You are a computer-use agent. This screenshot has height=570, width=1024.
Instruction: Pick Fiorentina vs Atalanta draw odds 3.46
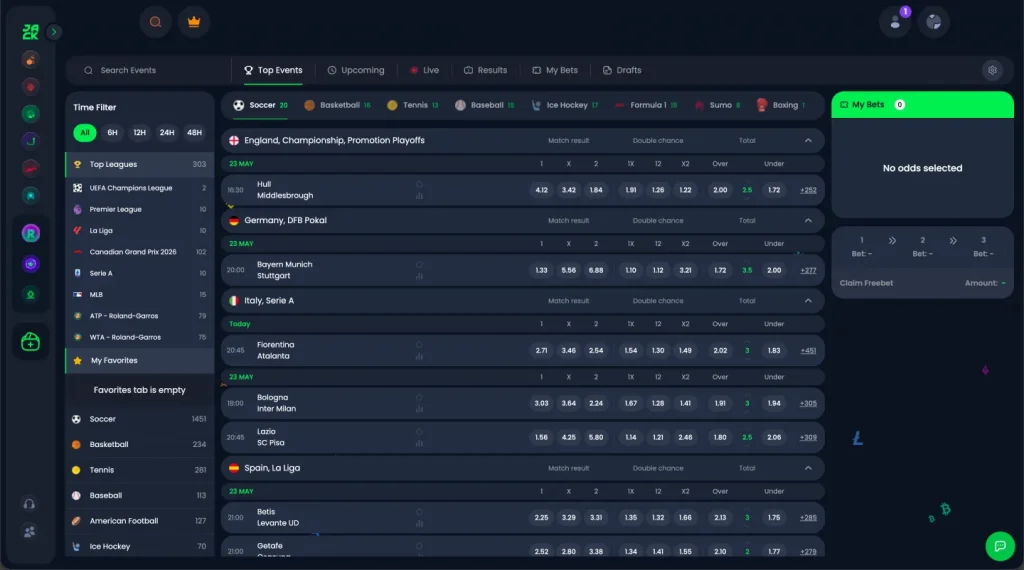pyautogui.click(x=569, y=351)
